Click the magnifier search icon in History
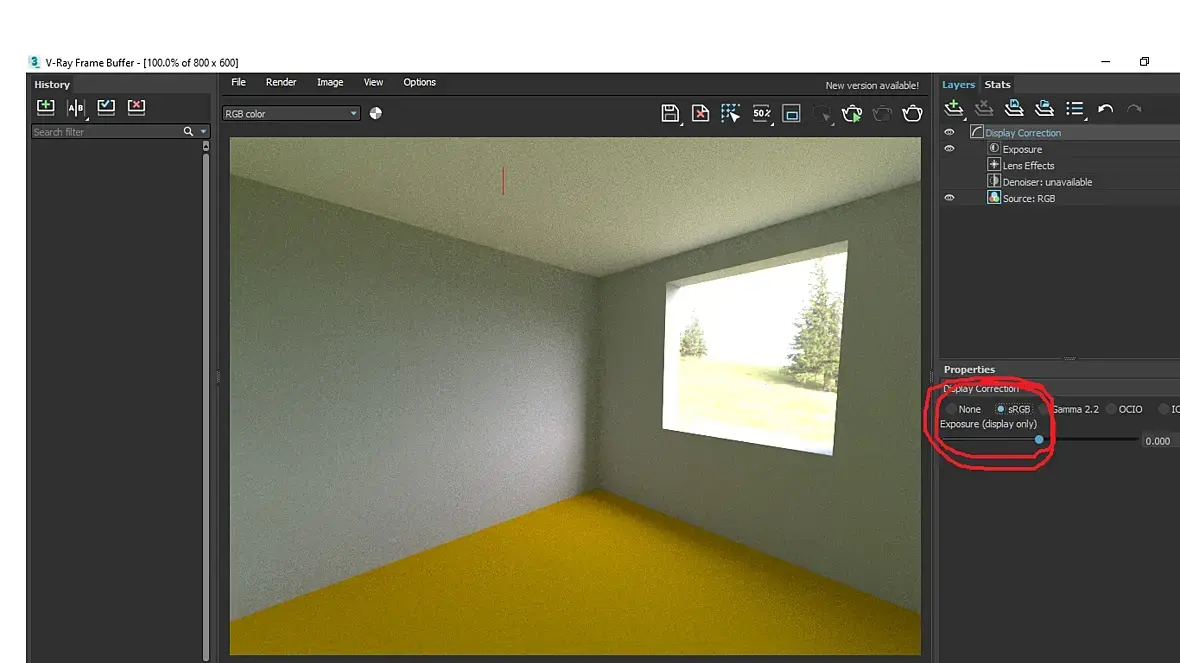Image resolution: width=1180 pixels, height=663 pixels. (188, 132)
